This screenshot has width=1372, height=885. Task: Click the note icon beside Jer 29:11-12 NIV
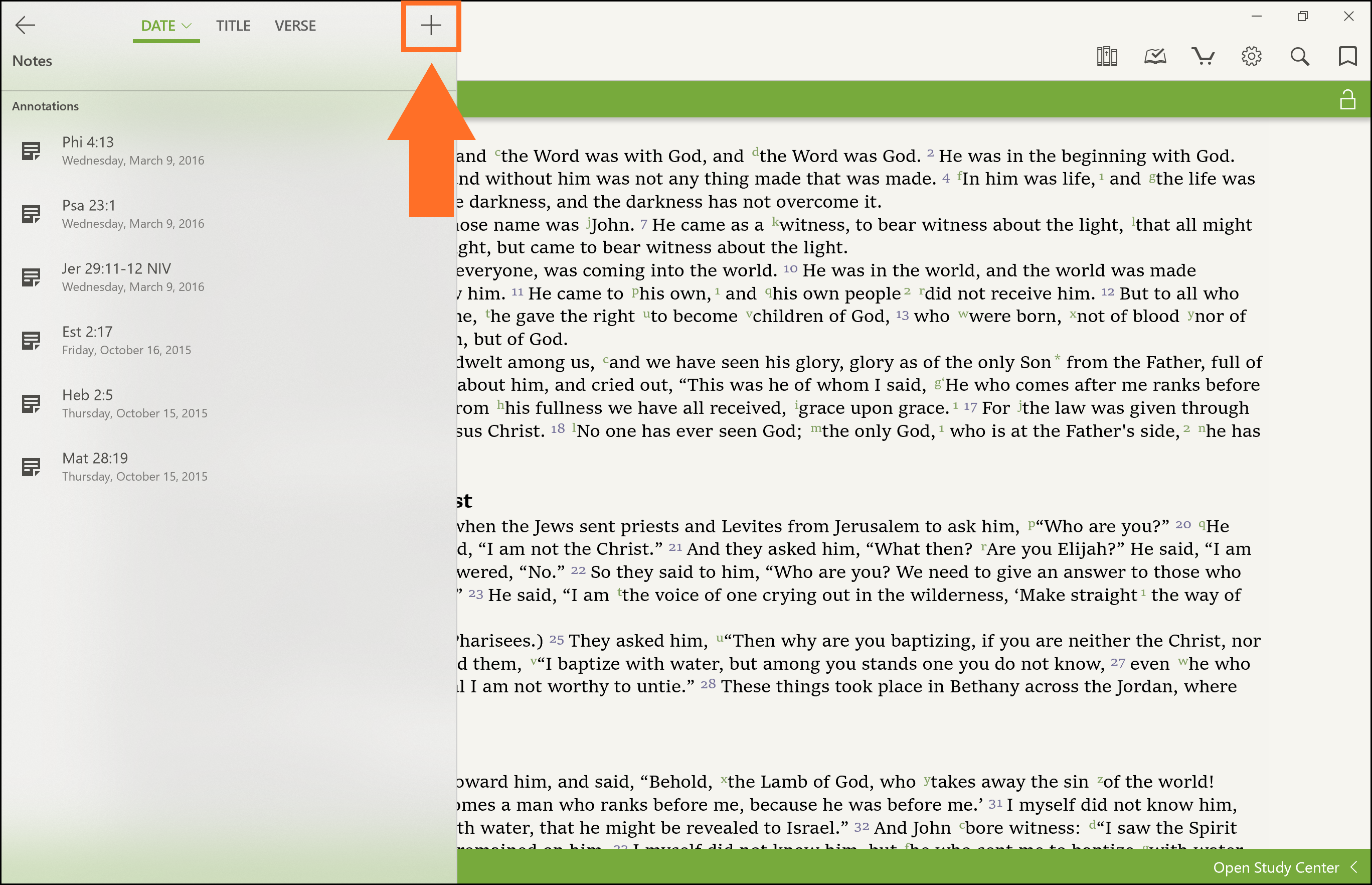click(31, 277)
